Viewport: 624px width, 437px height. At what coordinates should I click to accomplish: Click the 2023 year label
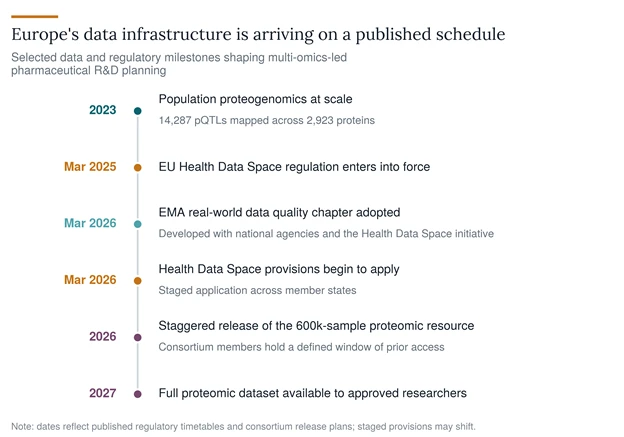click(103, 110)
